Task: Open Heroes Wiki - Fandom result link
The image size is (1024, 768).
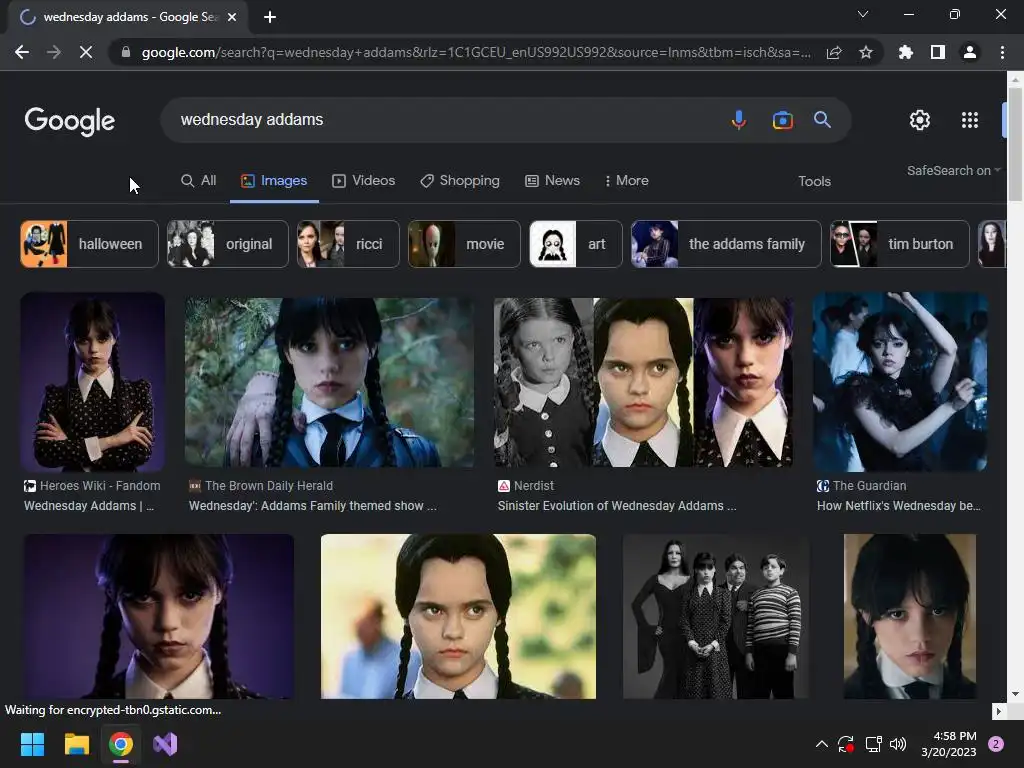Action: (92, 496)
